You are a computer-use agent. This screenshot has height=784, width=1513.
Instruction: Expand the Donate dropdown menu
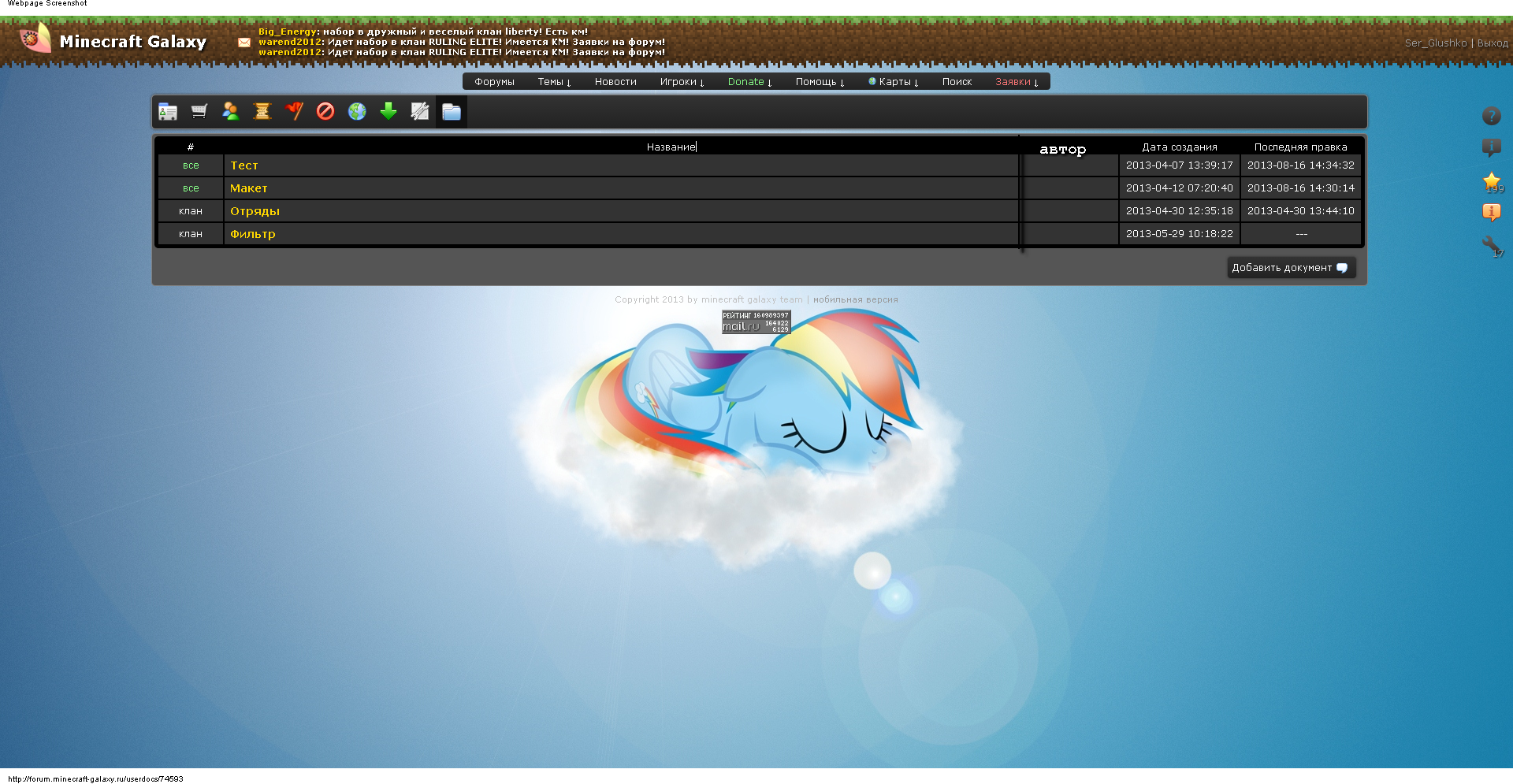pyautogui.click(x=749, y=82)
